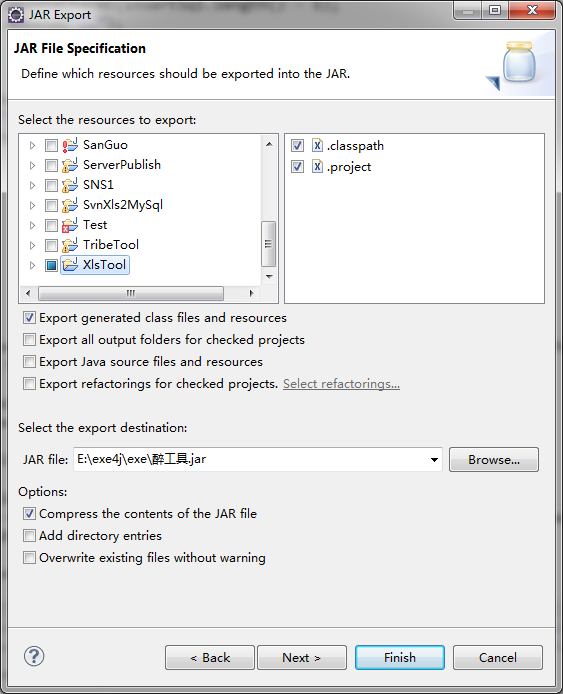The height and width of the screenshot is (694, 563).
Task: Open help via the question mark icon
Action: (x=34, y=656)
